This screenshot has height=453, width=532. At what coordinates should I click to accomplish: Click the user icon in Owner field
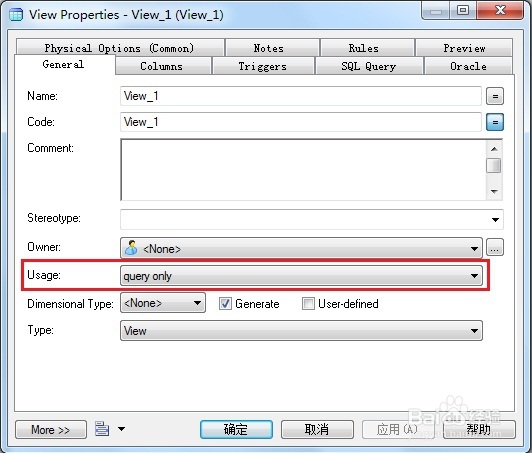point(131,247)
